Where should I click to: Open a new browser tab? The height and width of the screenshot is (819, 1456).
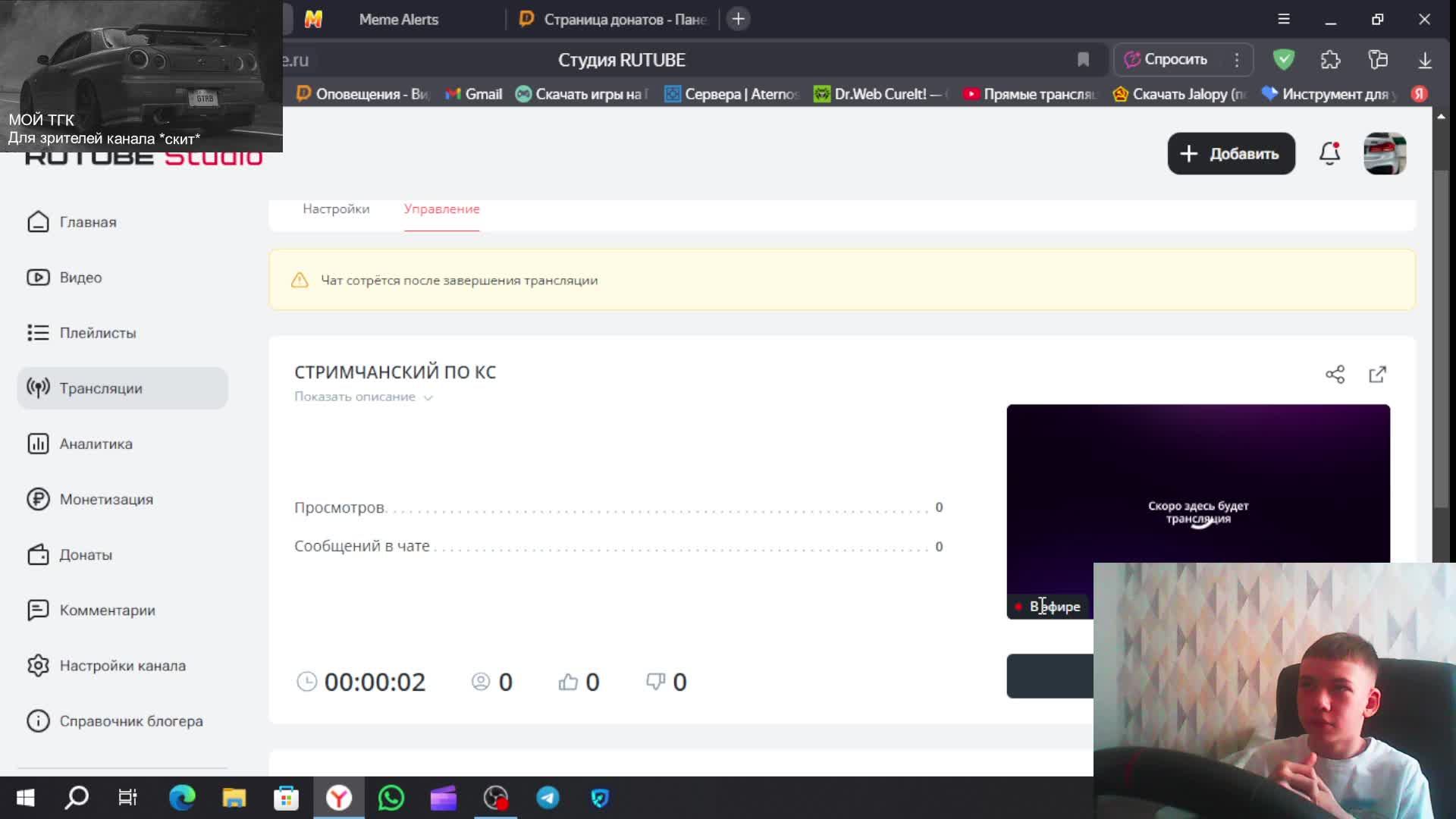click(738, 19)
